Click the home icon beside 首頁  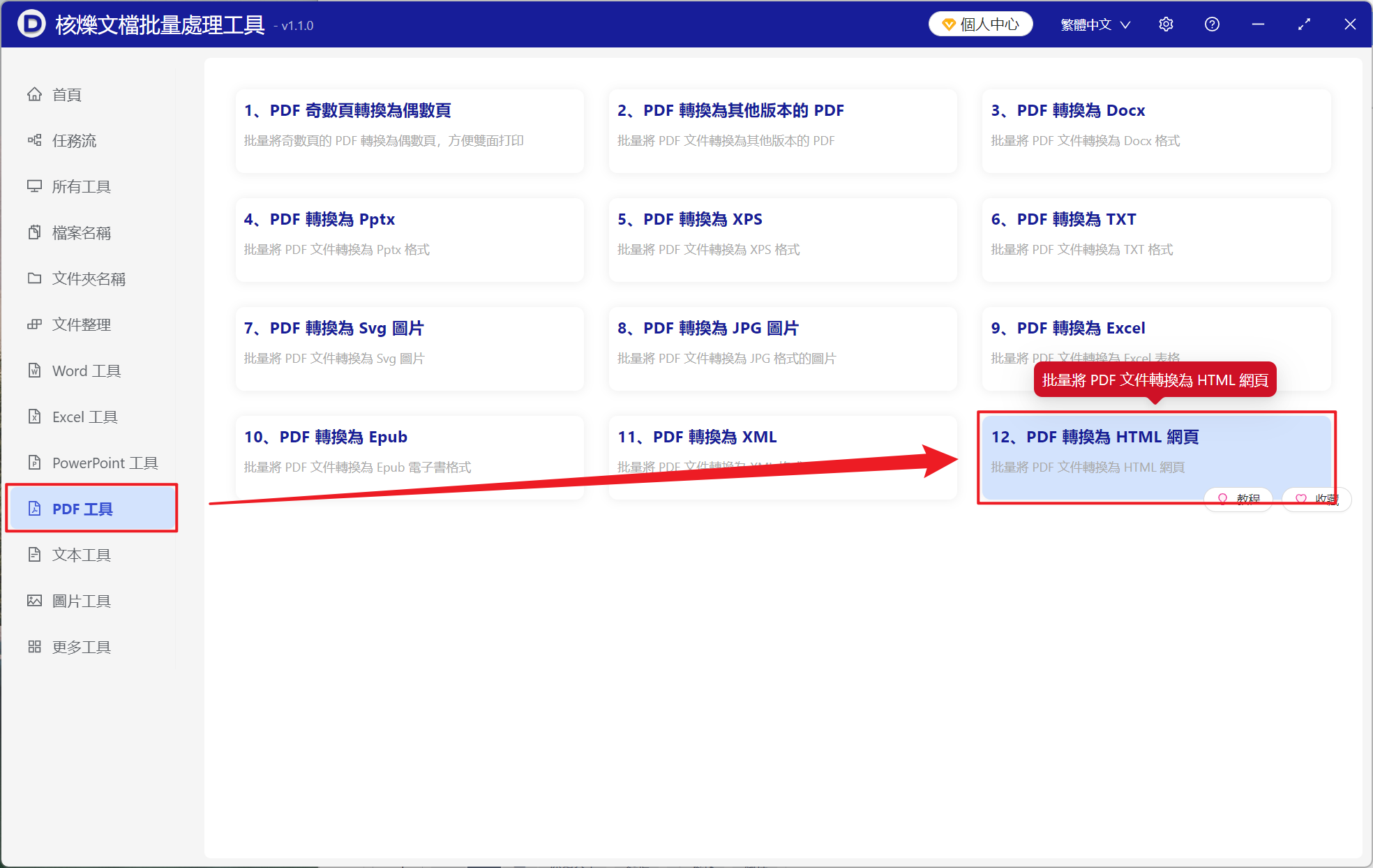coord(34,94)
